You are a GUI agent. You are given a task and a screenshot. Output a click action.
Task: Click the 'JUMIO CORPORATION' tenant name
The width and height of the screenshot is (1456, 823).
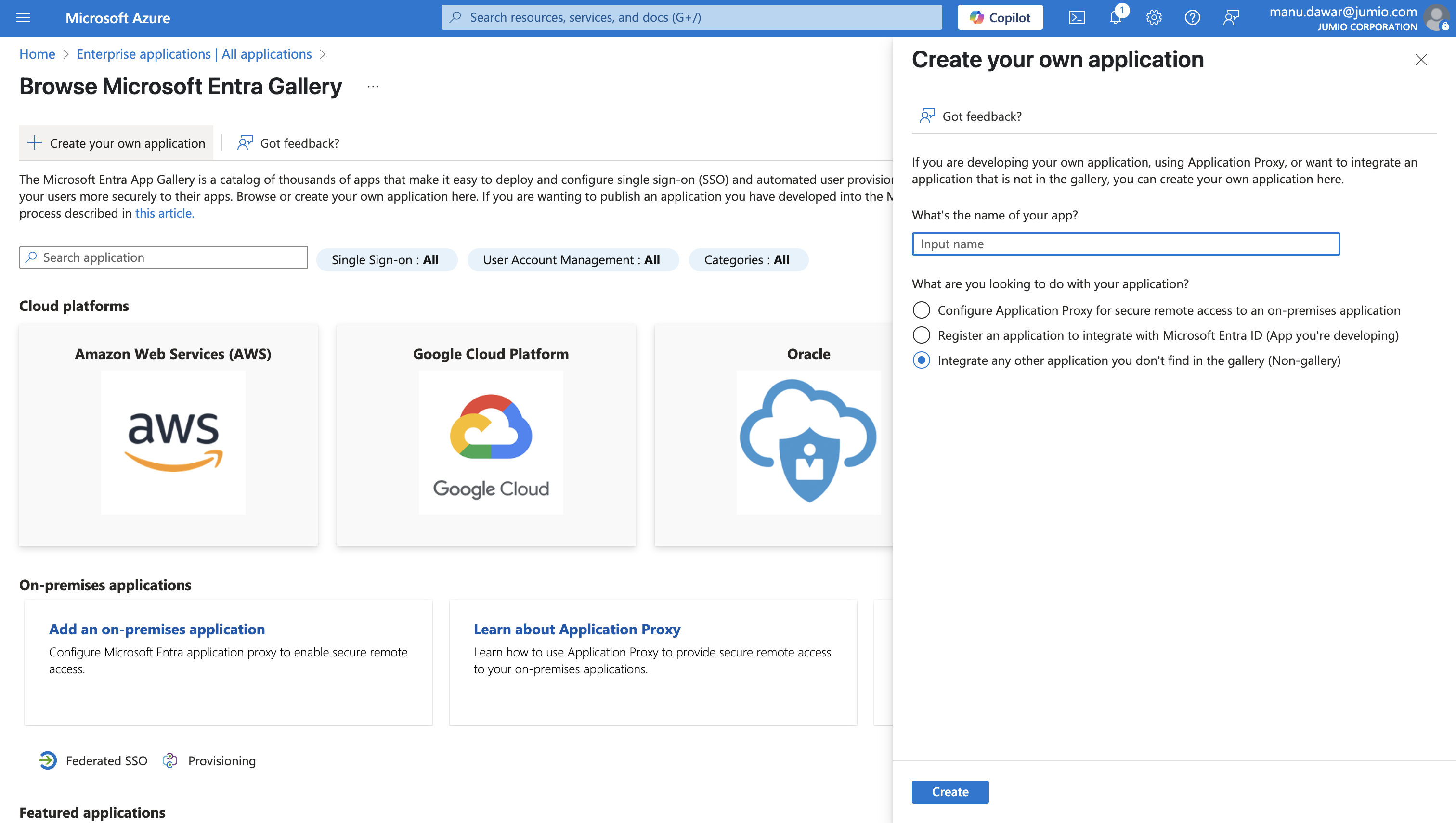pos(1367,26)
